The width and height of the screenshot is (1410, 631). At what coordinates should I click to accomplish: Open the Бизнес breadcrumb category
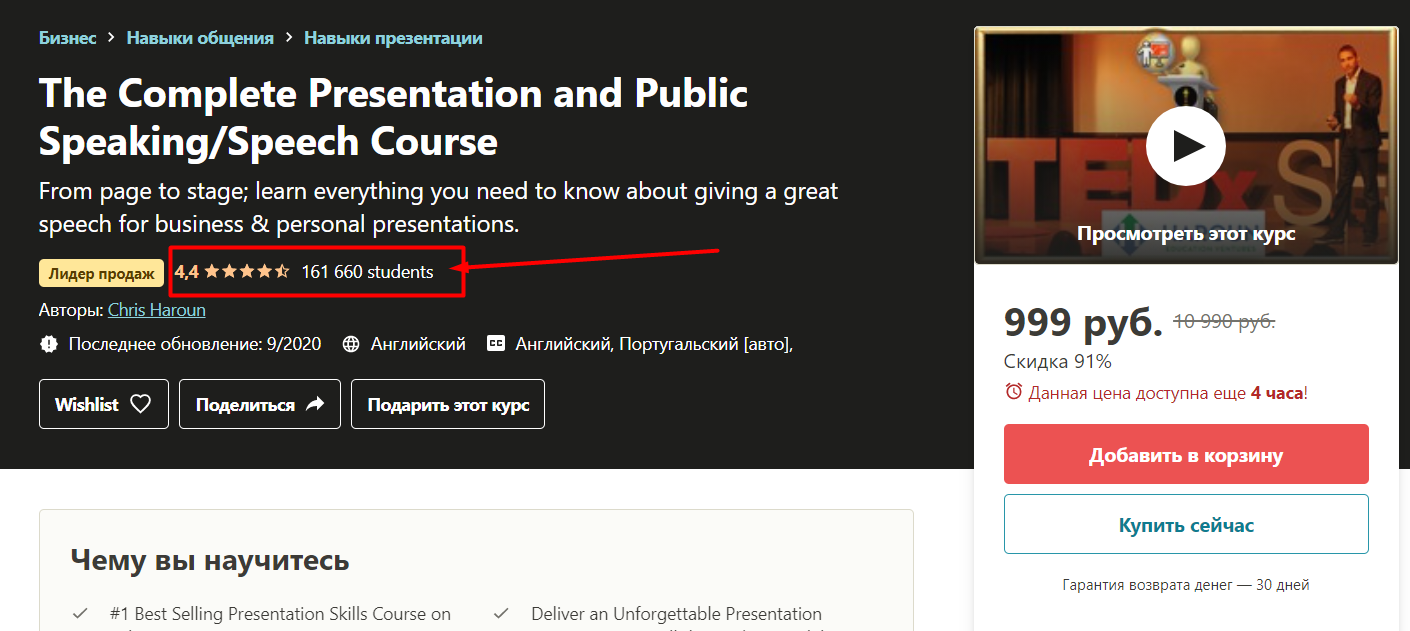[68, 38]
